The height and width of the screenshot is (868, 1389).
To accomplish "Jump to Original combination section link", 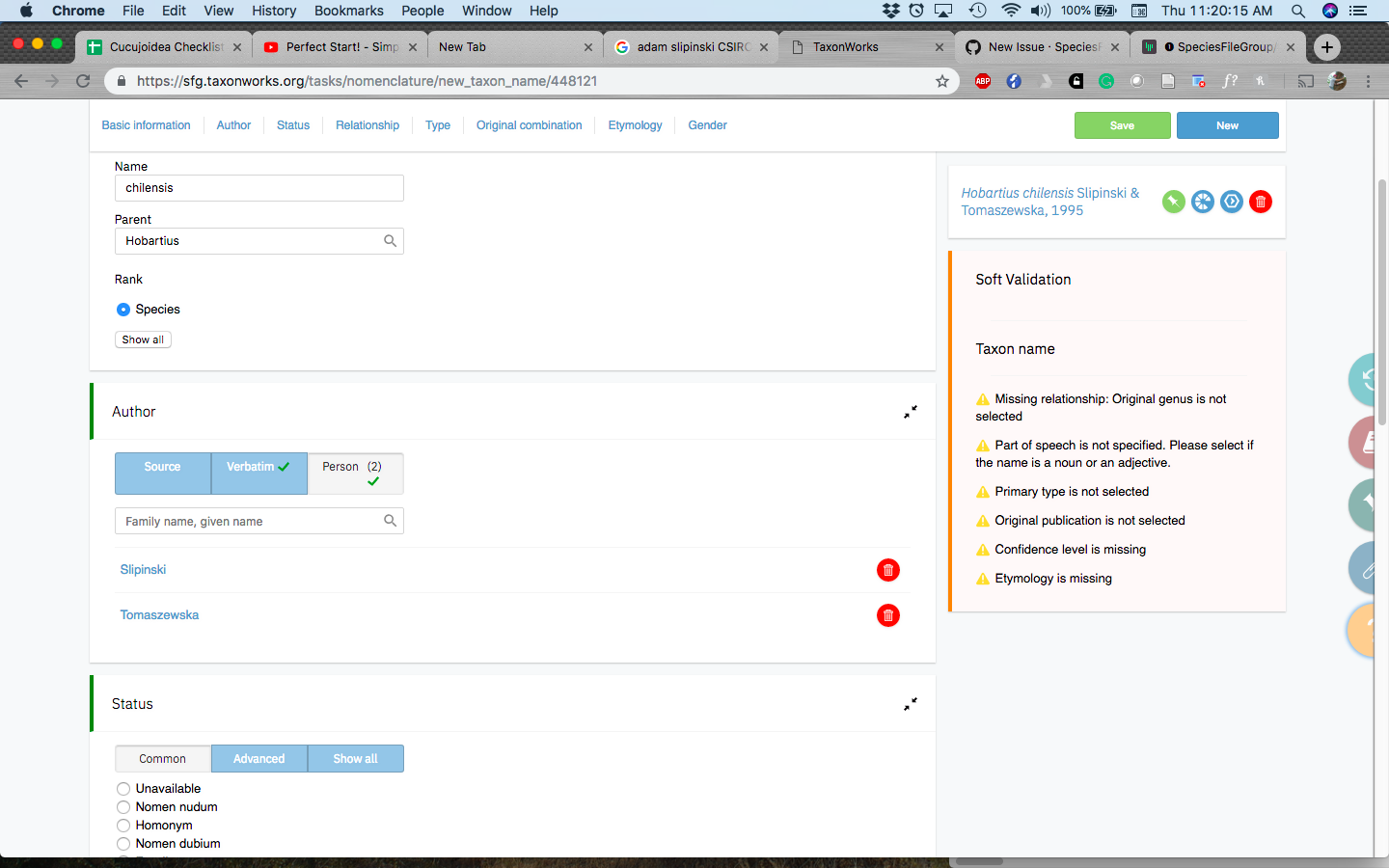I will [x=529, y=125].
